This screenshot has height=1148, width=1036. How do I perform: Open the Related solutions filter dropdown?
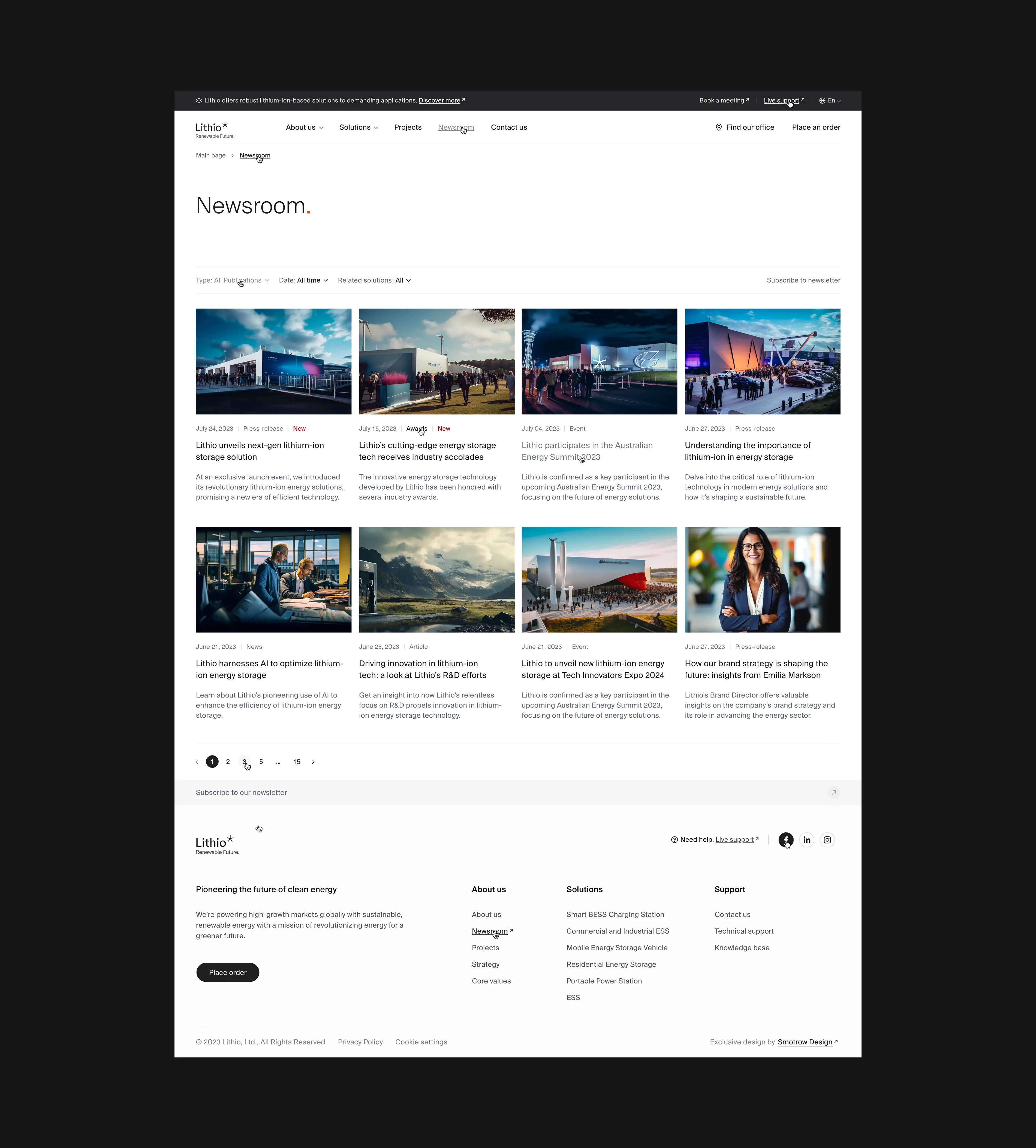click(374, 280)
